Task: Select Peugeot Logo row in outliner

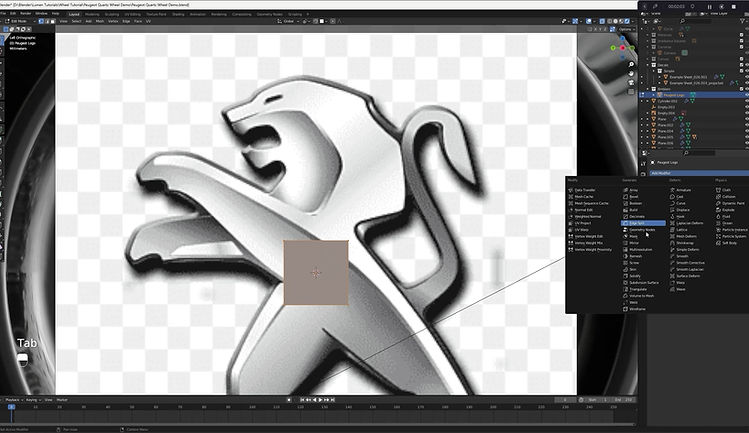Action: pyautogui.click(x=695, y=95)
